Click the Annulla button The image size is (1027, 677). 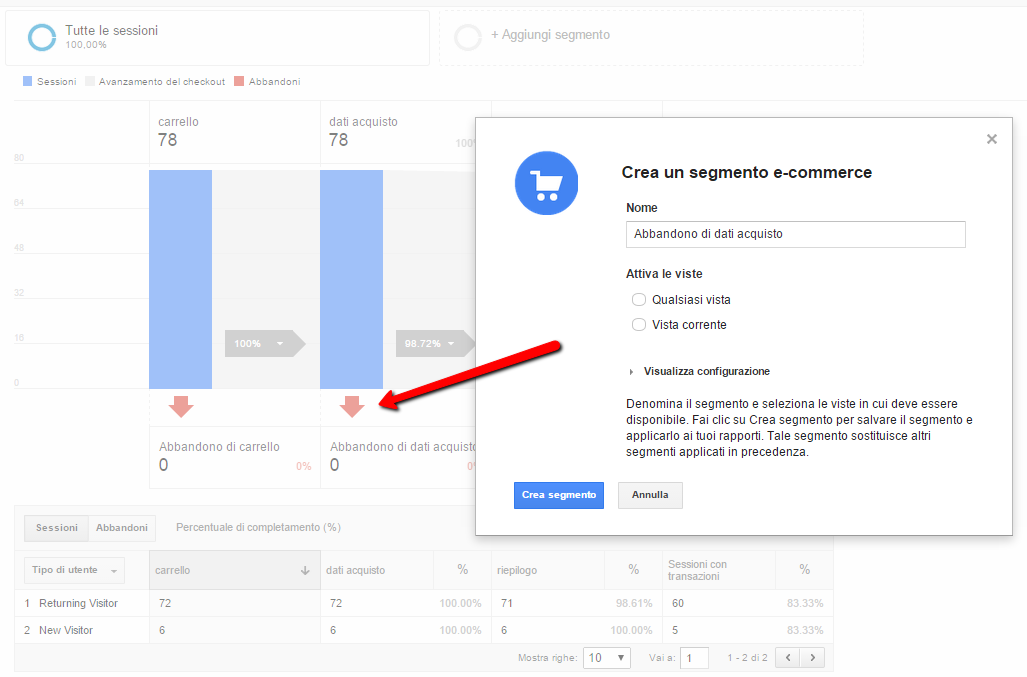(650, 495)
